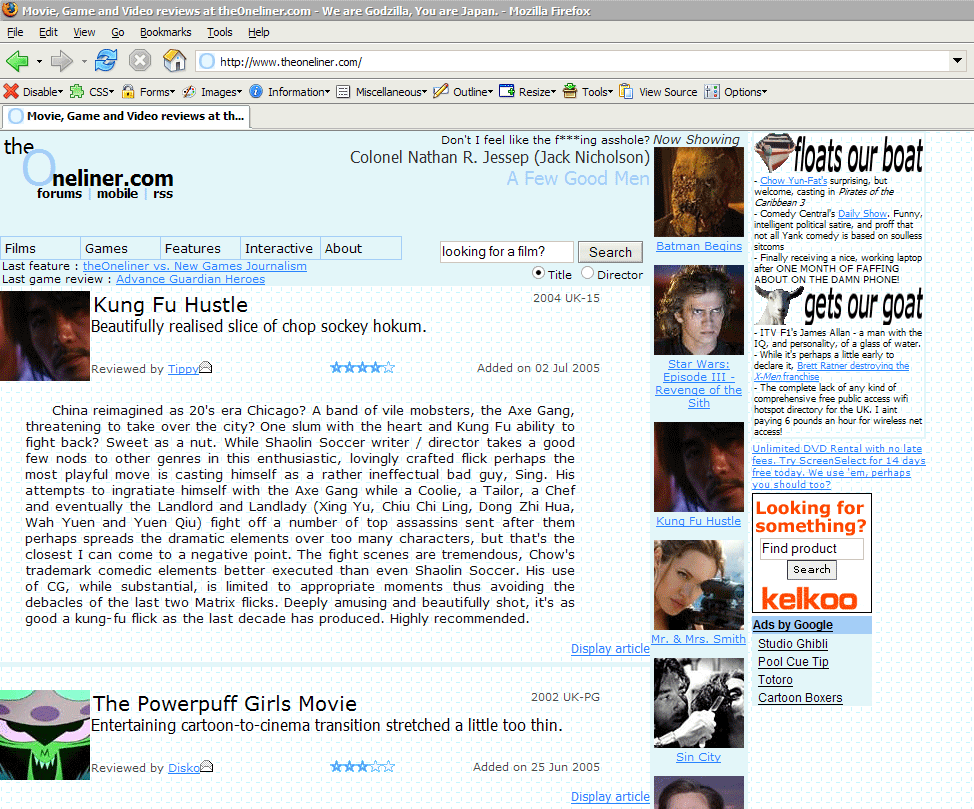
Task: Click the film Search button
Action: pyautogui.click(x=610, y=252)
